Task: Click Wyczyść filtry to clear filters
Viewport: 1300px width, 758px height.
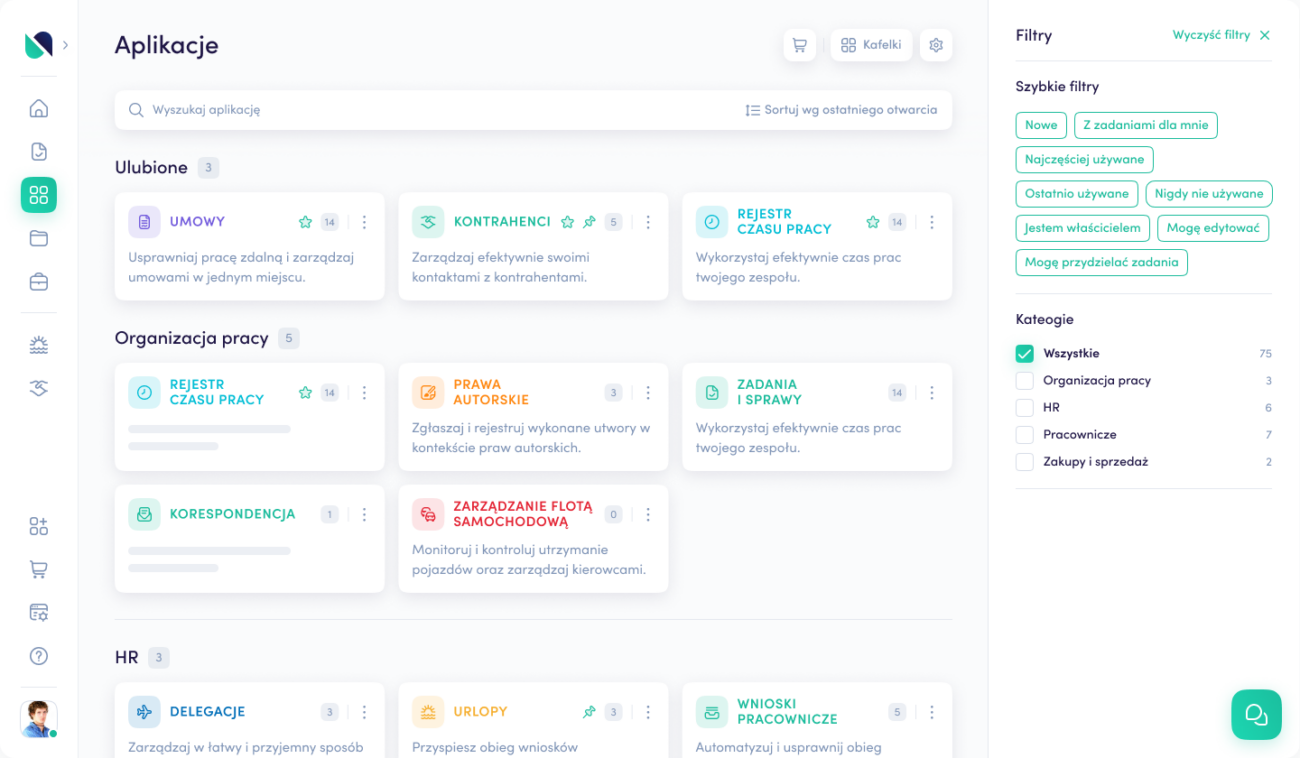Action: (x=1211, y=35)
